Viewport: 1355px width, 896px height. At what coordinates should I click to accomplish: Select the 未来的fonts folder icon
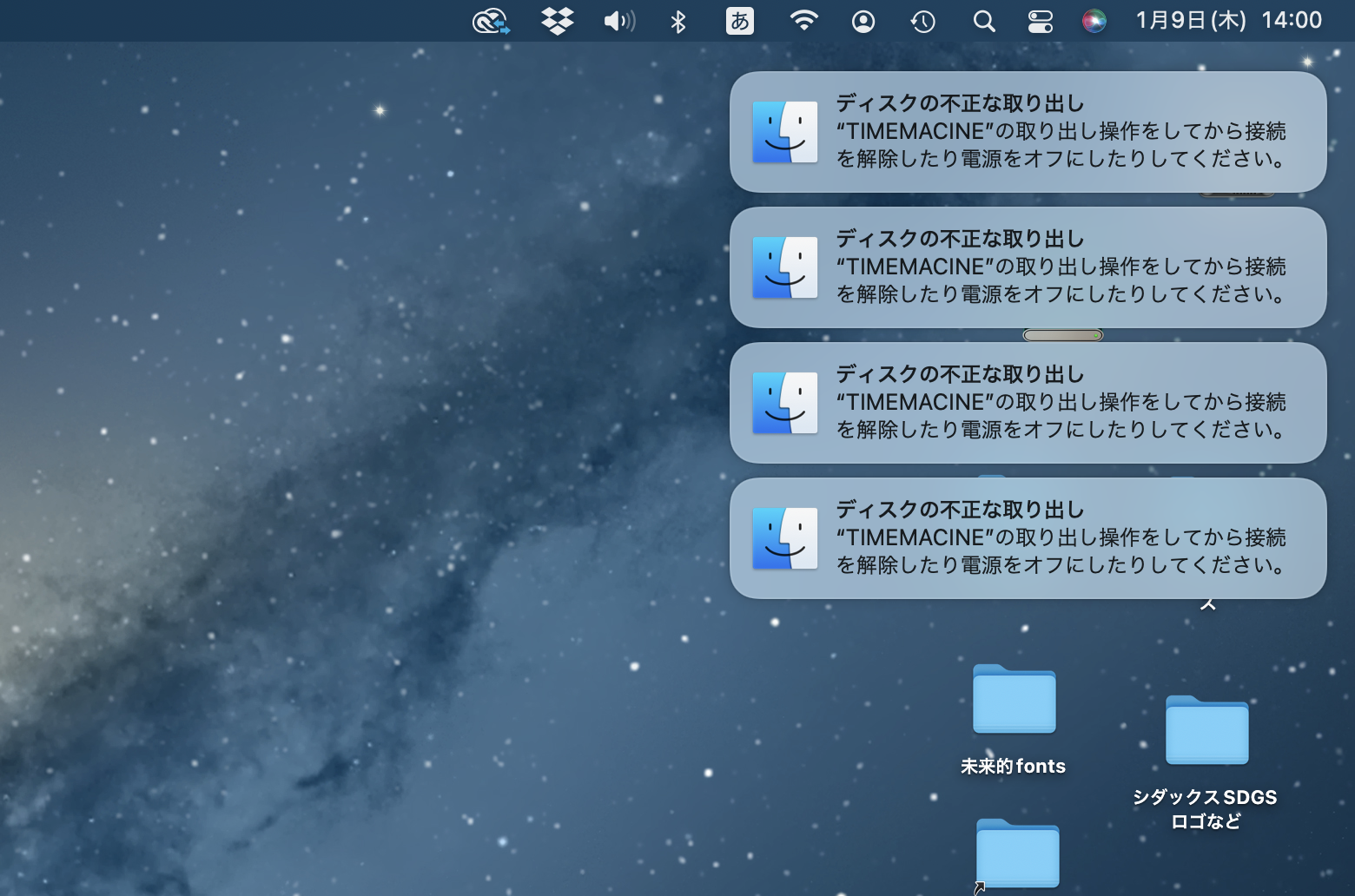point(1014,700)
